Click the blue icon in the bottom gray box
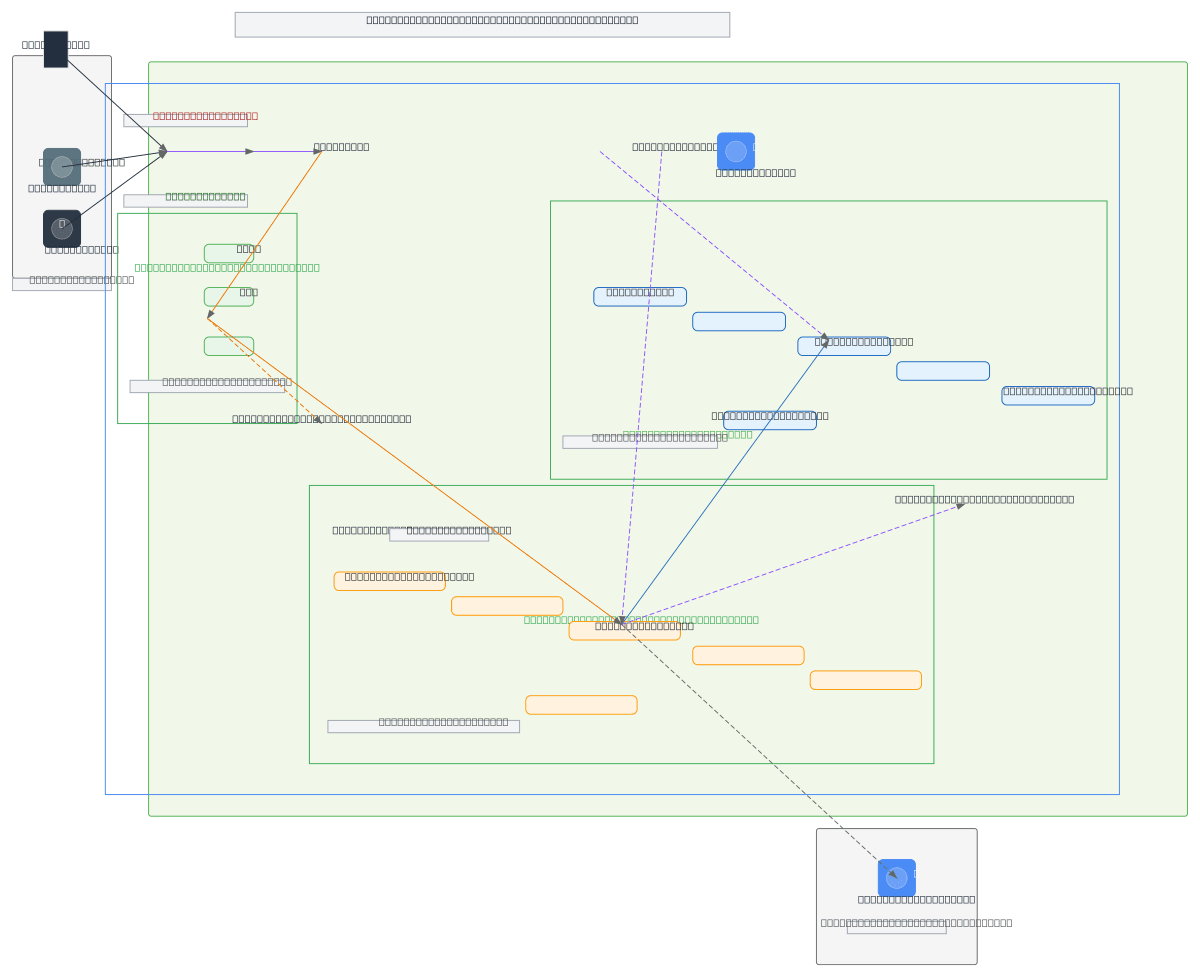This screenshot has height=977, width=1200. click(897, 877)
